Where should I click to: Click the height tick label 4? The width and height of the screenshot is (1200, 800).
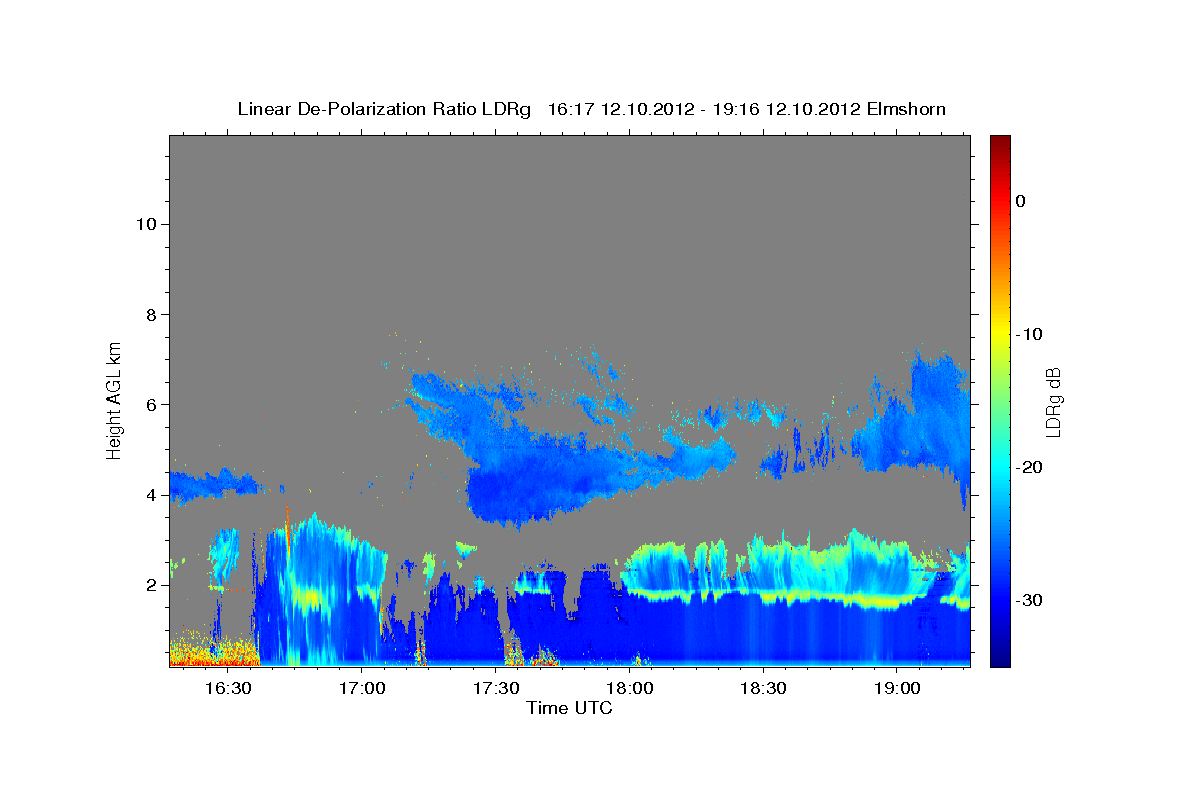point(150,495)
